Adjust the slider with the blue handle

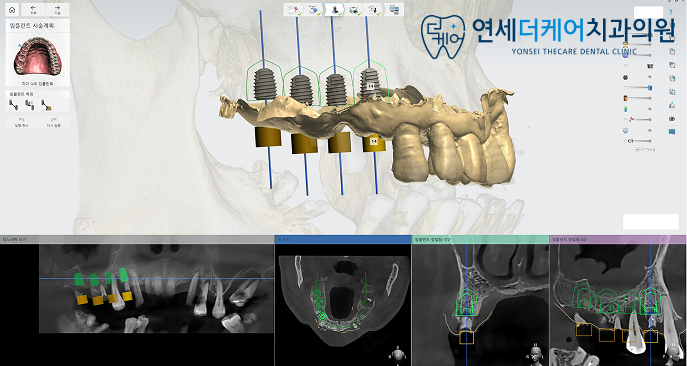pos(638,88)
